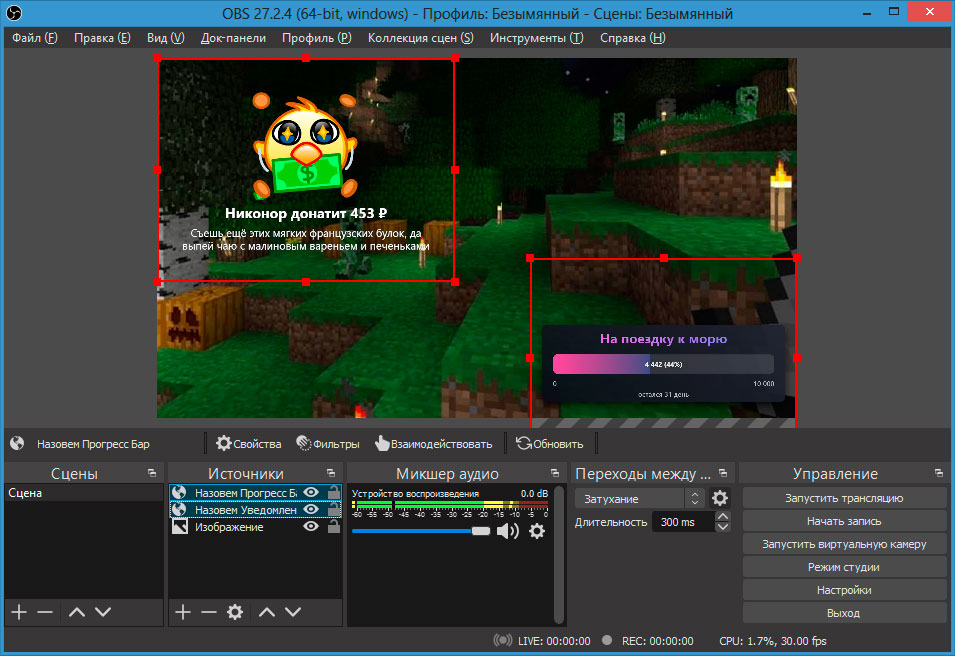
Task: Open audio mixer settings gear for Устройство воспроизведения
Action: 537,531
